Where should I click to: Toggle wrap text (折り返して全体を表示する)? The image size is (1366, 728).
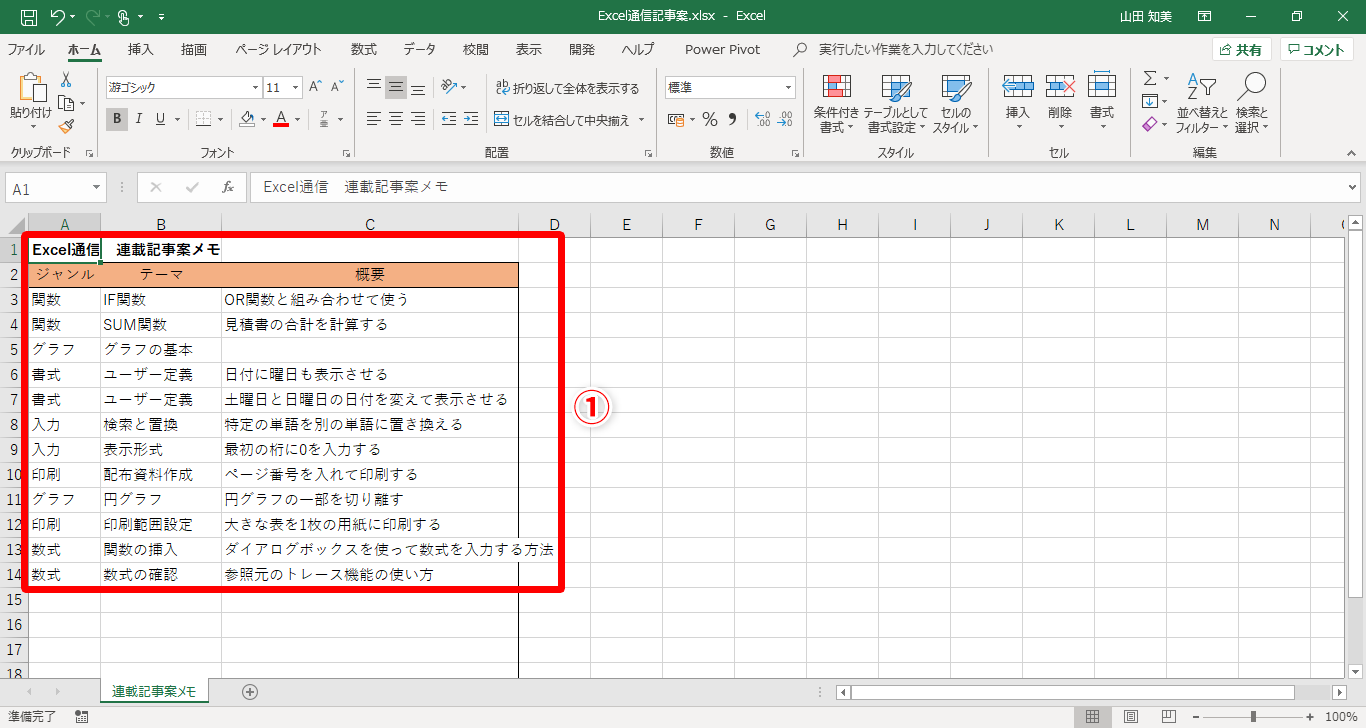tap(567, 88)
